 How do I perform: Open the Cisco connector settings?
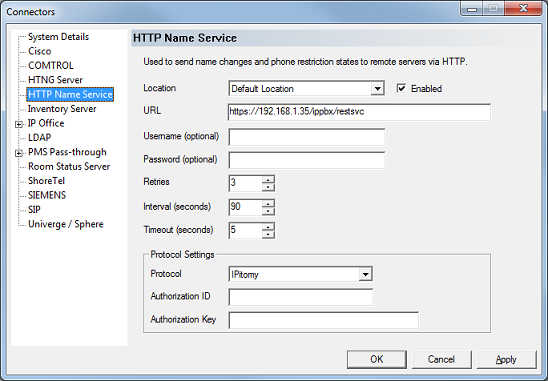[x=39, y=51]
